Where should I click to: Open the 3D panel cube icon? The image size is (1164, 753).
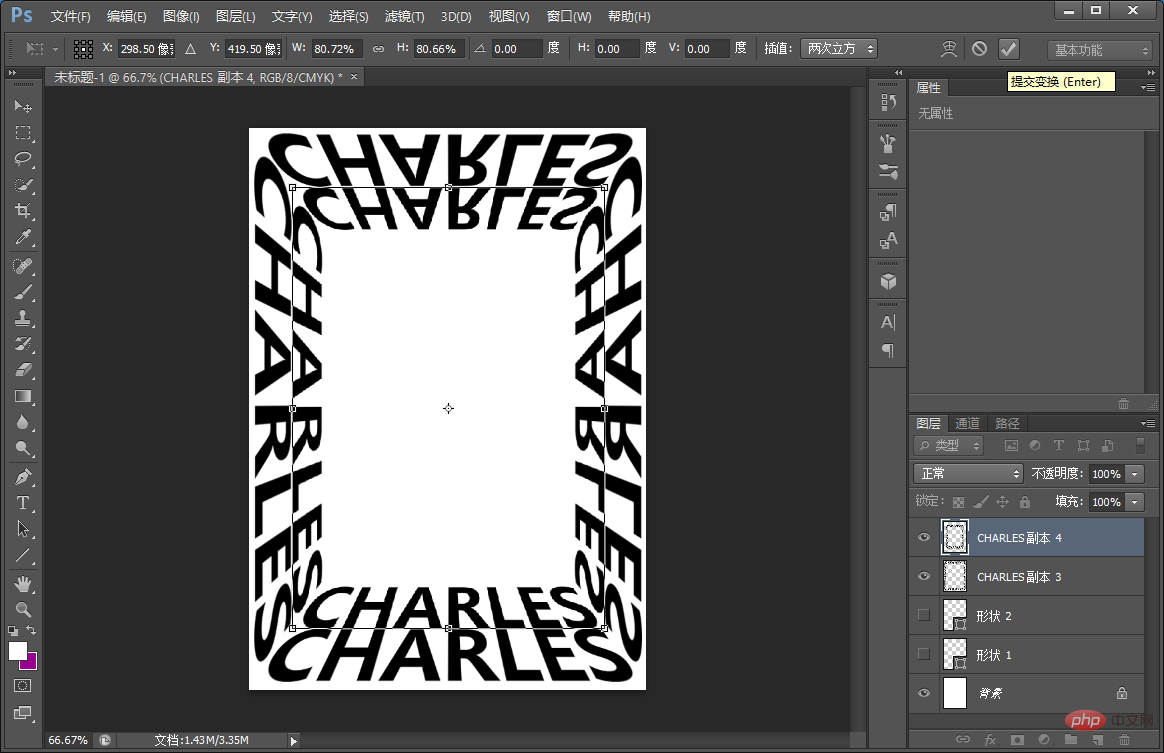click(x=888, y=281)
